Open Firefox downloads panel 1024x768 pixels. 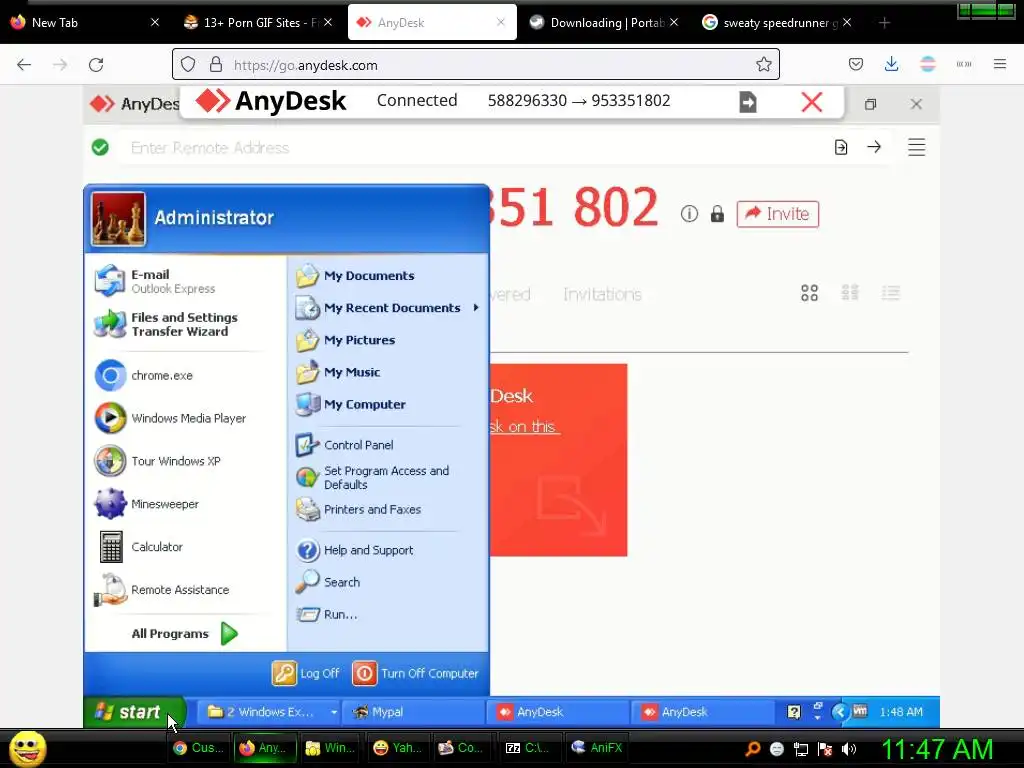pos(891,65)
